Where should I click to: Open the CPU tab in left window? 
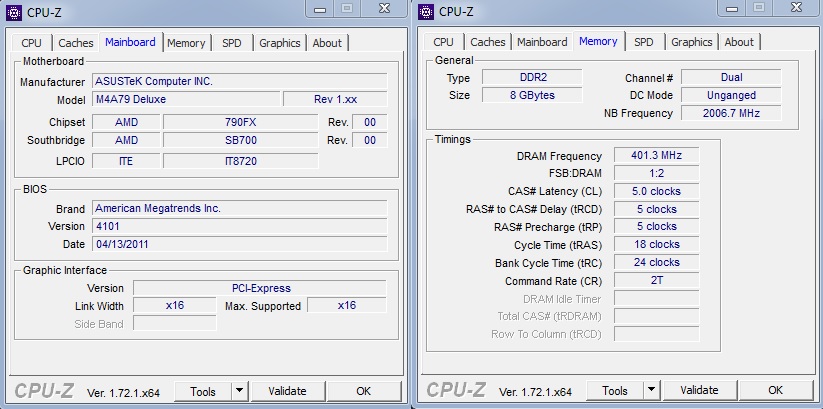(x=31, y=43)
